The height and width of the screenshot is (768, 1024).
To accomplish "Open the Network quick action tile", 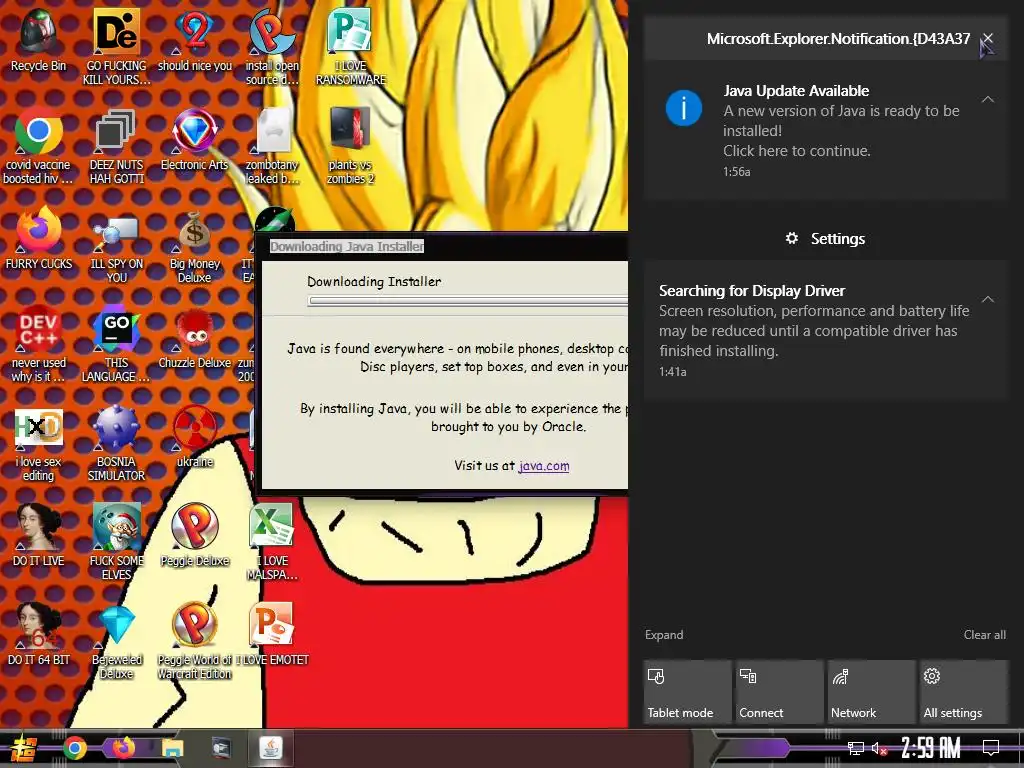I will click(872, 692).
